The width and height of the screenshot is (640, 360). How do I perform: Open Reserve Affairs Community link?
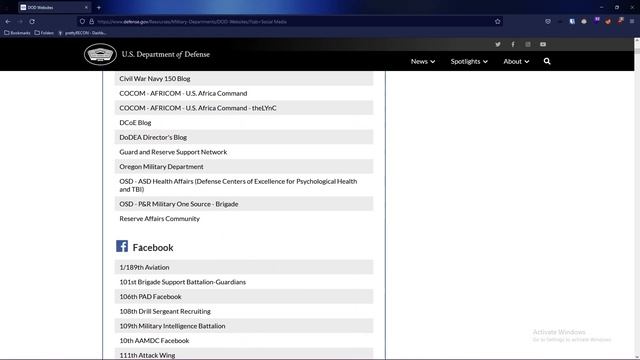[160, 218]
